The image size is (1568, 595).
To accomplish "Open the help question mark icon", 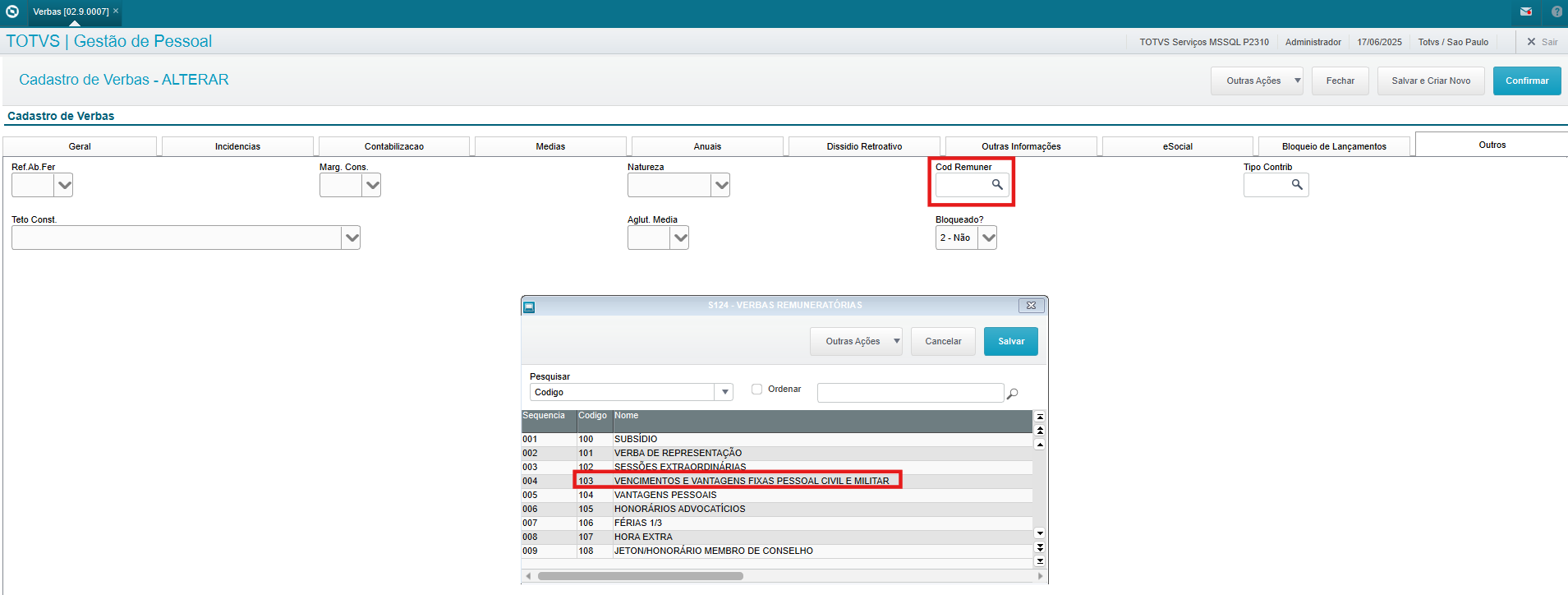I will click(x=1557, y=12).
